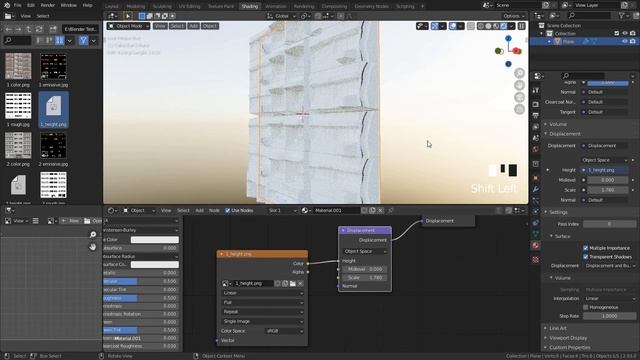Toggle viewport overlays display
This screenshot has width=640, height=360.
(453, 26)
